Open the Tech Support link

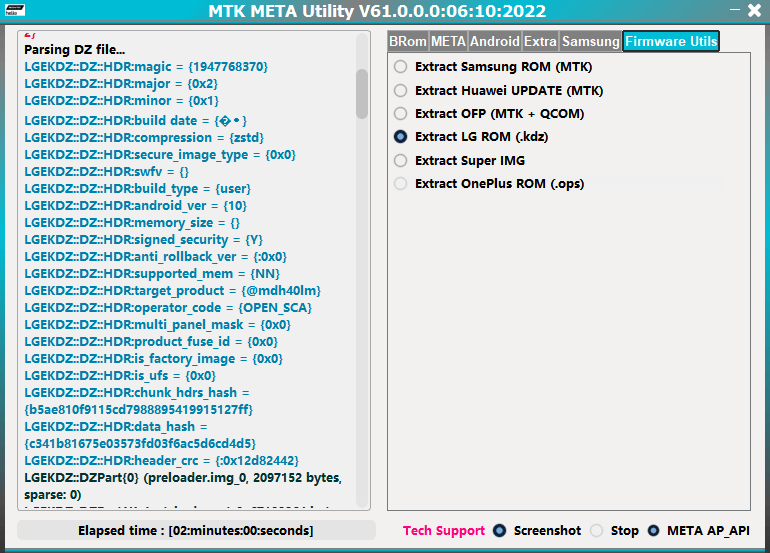444,531
